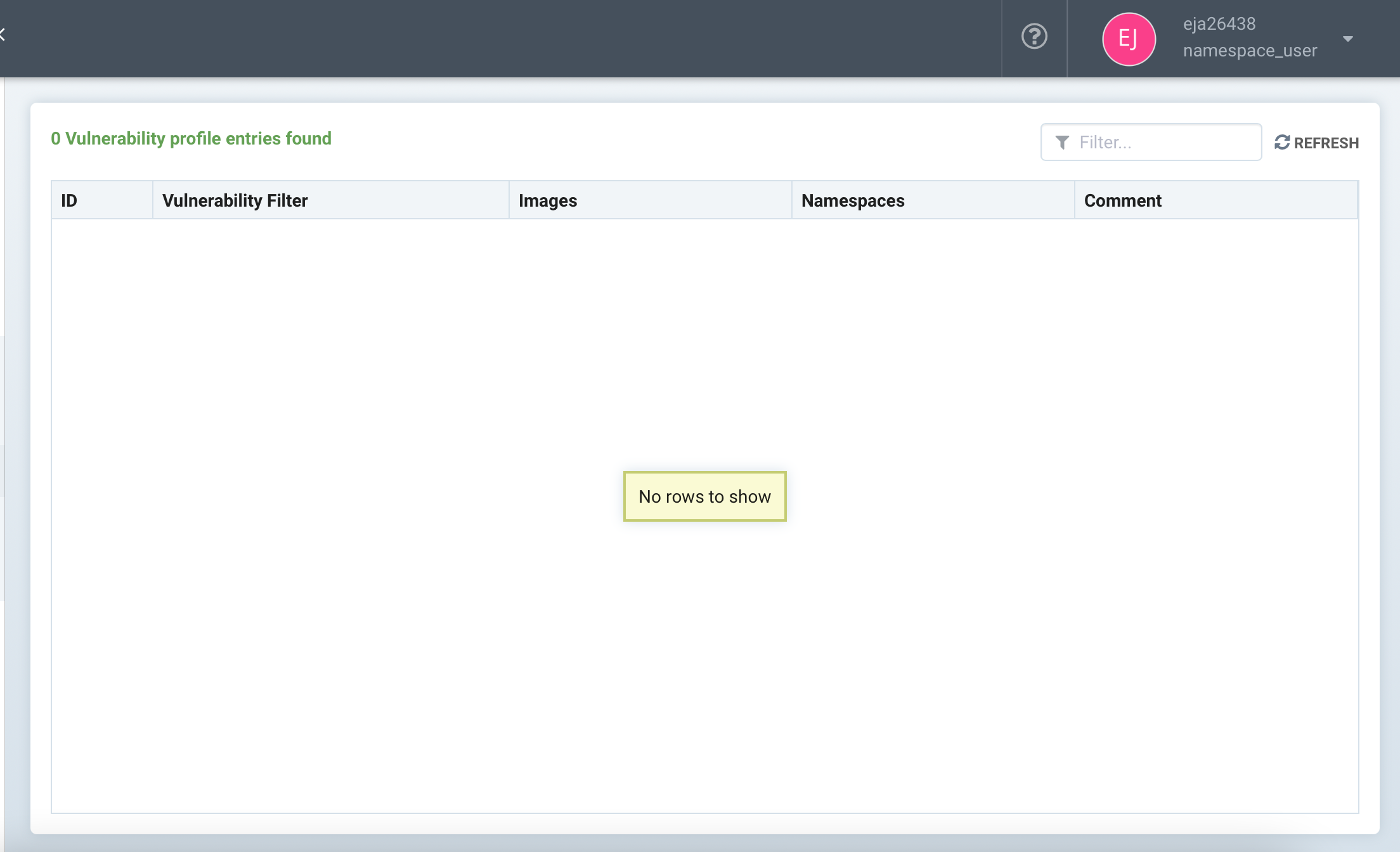Click the back arrow in the top bar

pyautogui.click(x=4, y=34)
